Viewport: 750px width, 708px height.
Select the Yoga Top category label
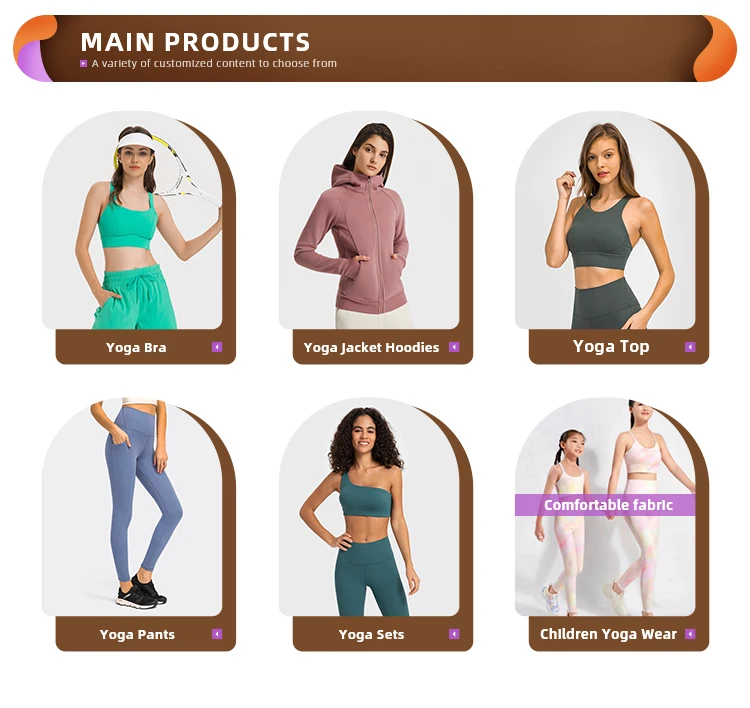pos(611,346)
